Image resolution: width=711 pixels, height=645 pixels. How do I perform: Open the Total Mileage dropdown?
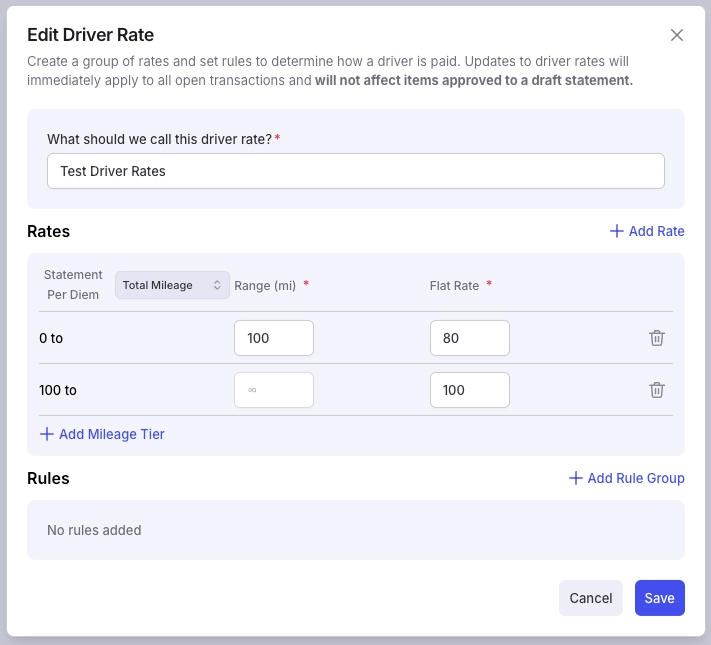pyautogui.click(x=172, y=285)
